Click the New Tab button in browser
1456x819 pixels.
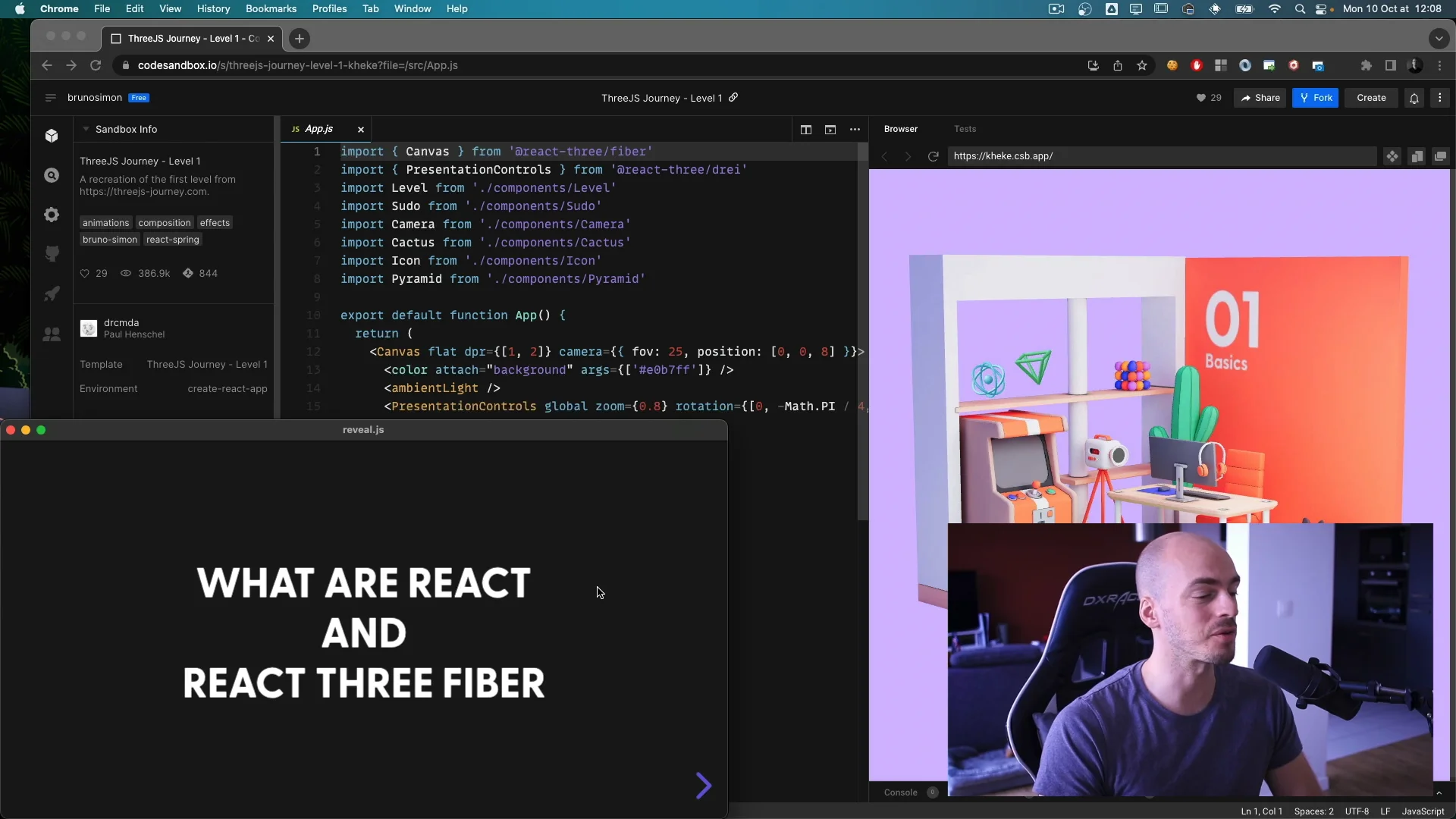299,38
